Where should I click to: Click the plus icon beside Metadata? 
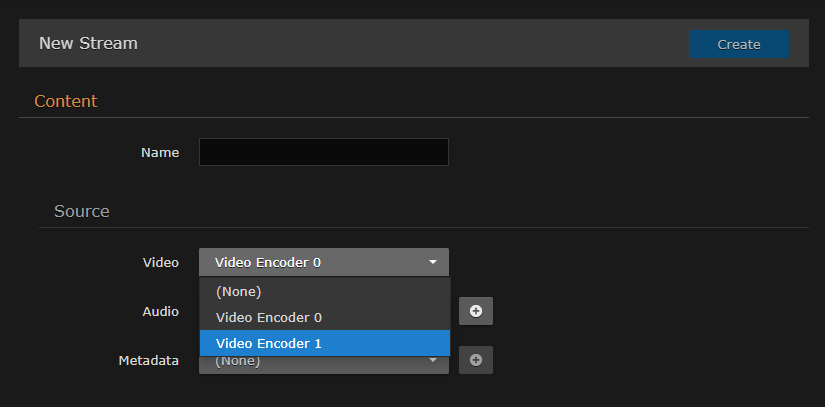pyautogui.click(x=476, y=360)
